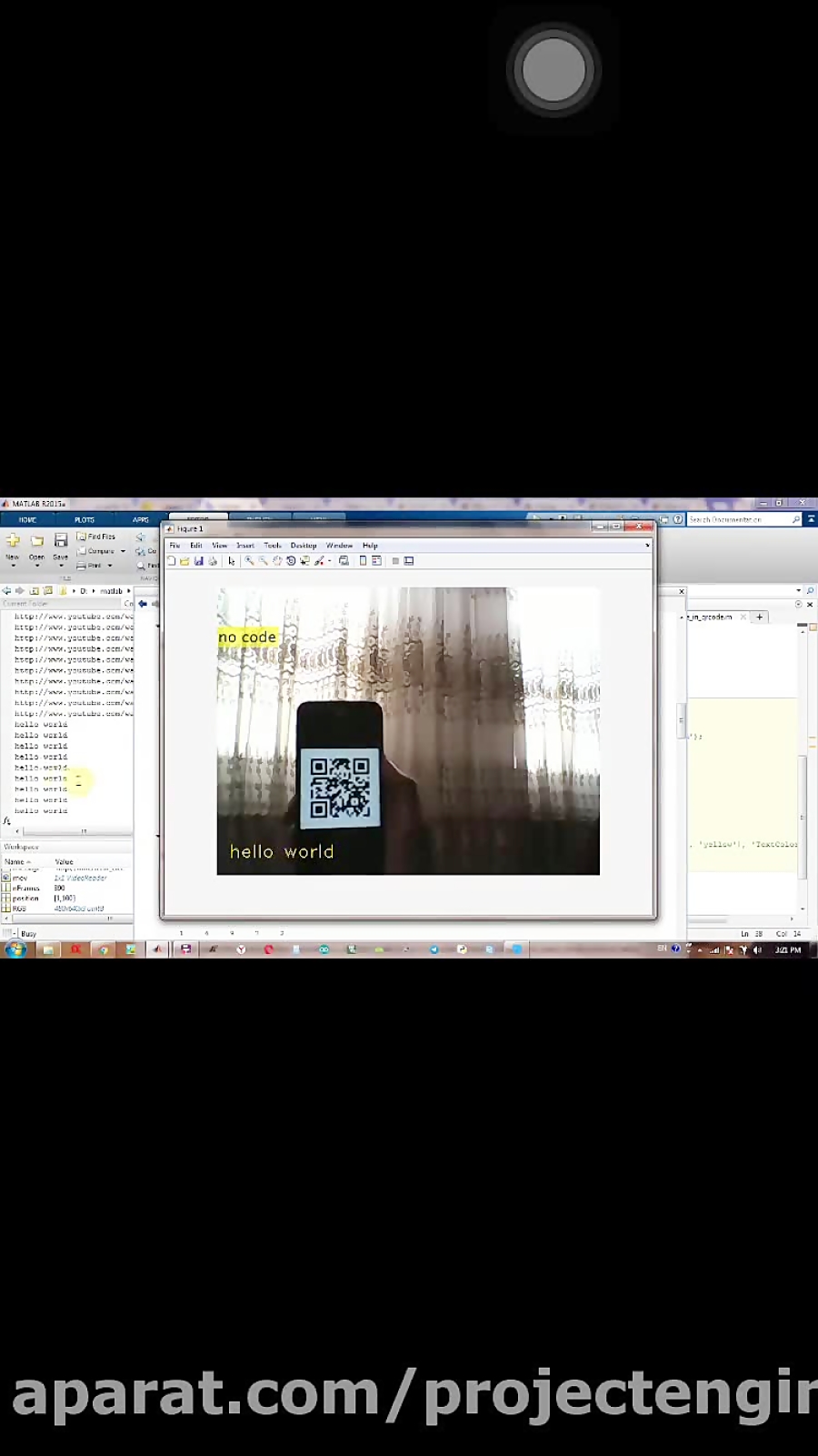Screen dimensions: 818x1456
Task: Click the Print figure icon in the Figure 1 toolbar
Action: [213, 561]
